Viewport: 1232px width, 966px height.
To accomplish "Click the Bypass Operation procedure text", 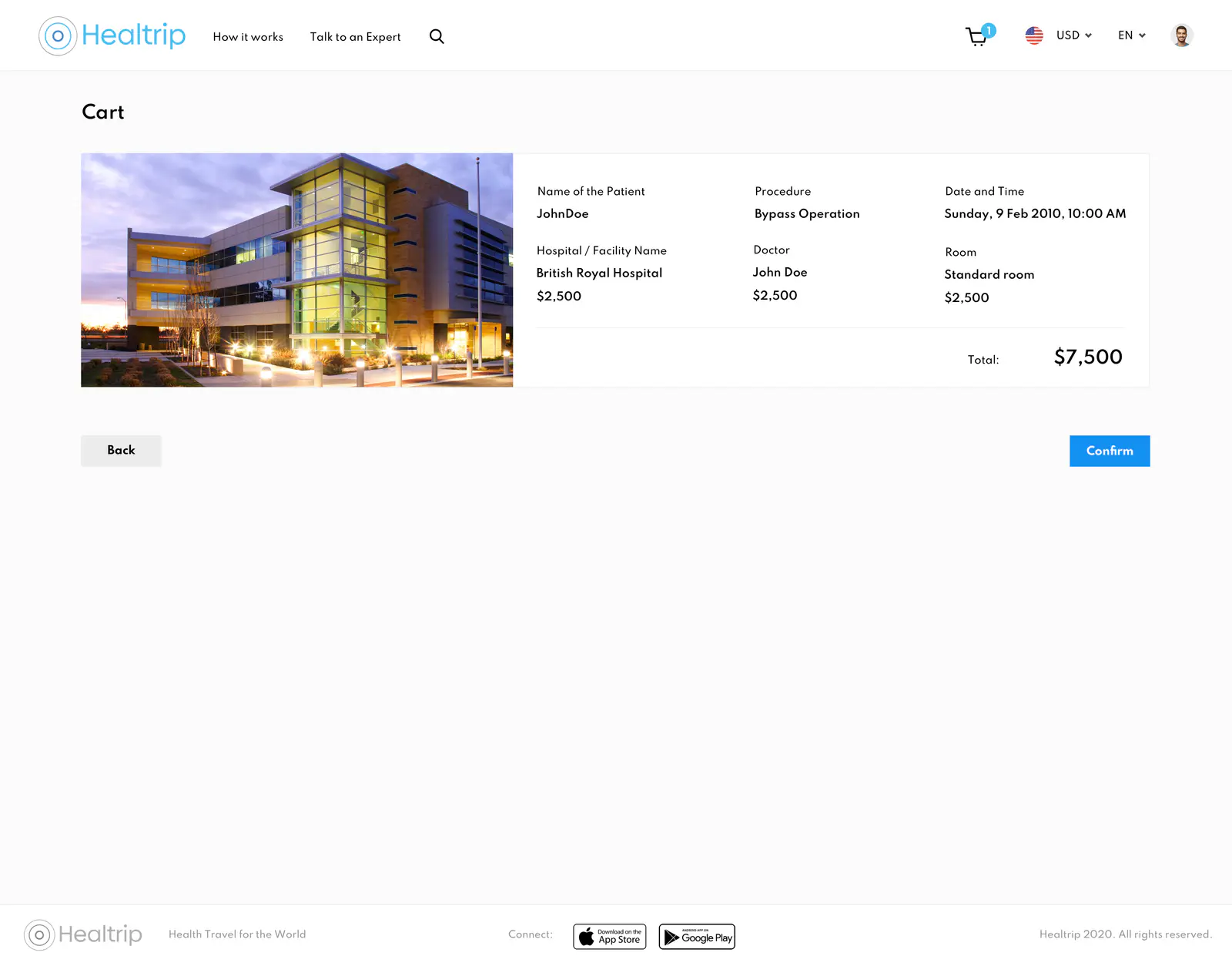I will [807, 214].
